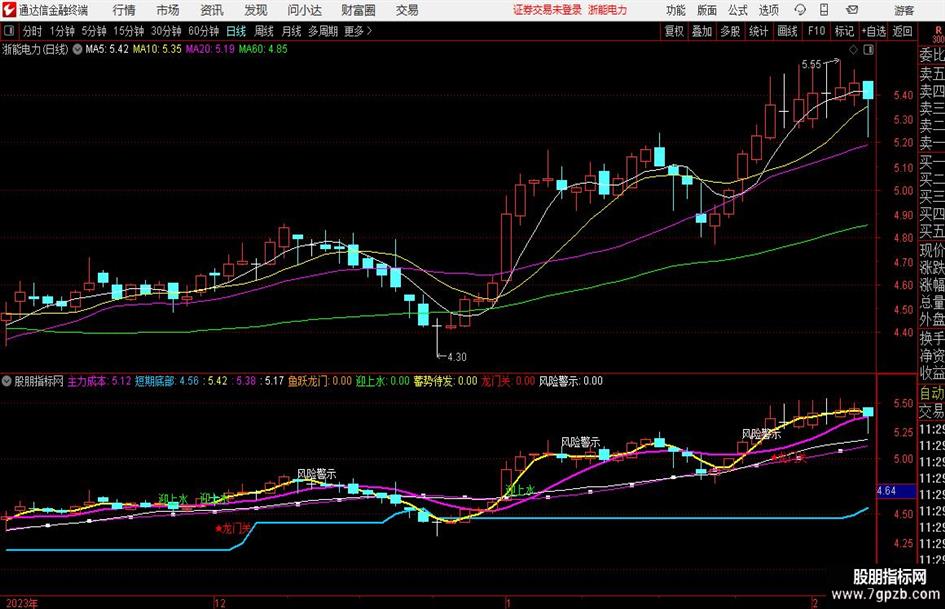Click the 自动 label in right sidebar
945x609 pixels.
tap(931, 393)
